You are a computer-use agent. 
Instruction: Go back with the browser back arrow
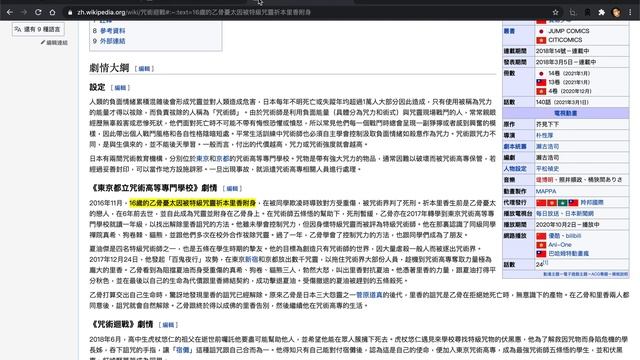[x=10, y=12]
